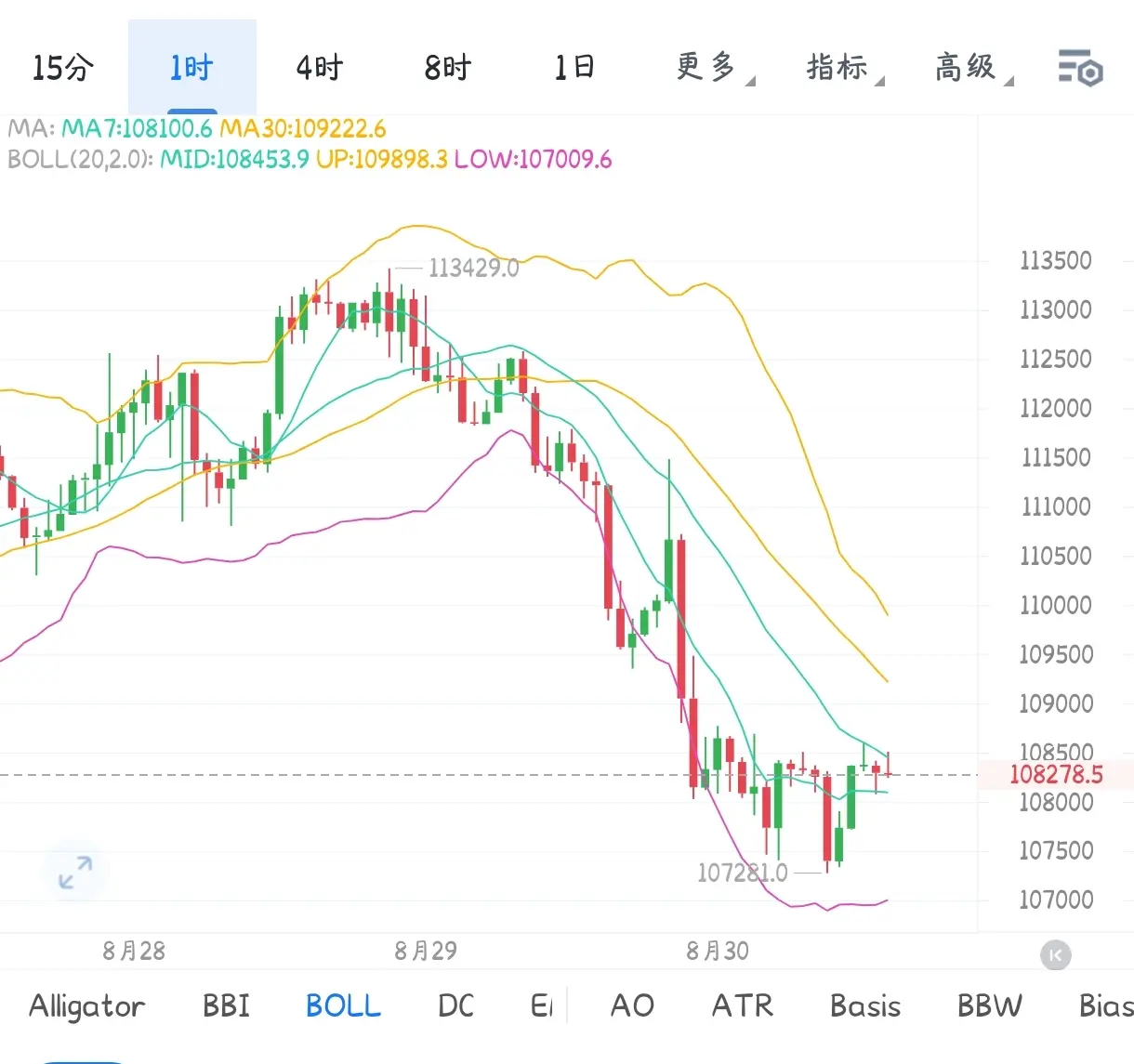Screen dimensions: 1134x1064
Task: Select the 1时 timeframe
Action: point(191,68)
